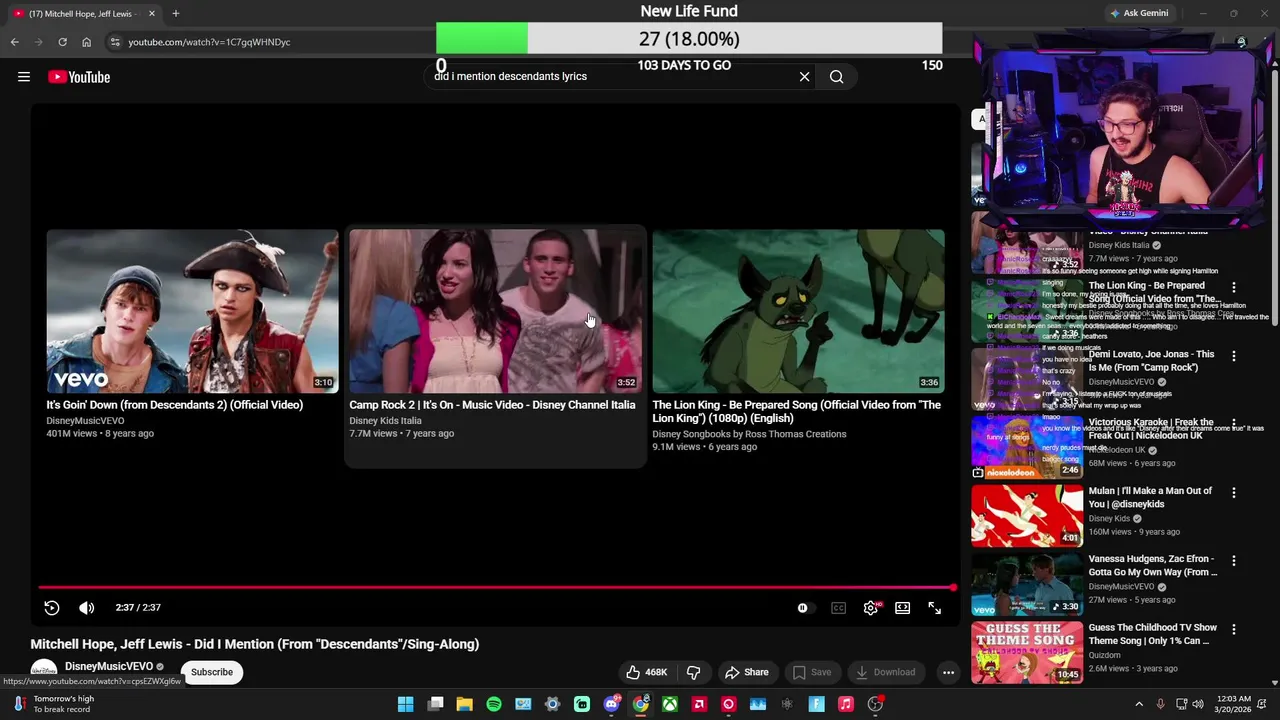Open Vanessa Hudgens Gotta Go My Own Way title

[1152, 565]
